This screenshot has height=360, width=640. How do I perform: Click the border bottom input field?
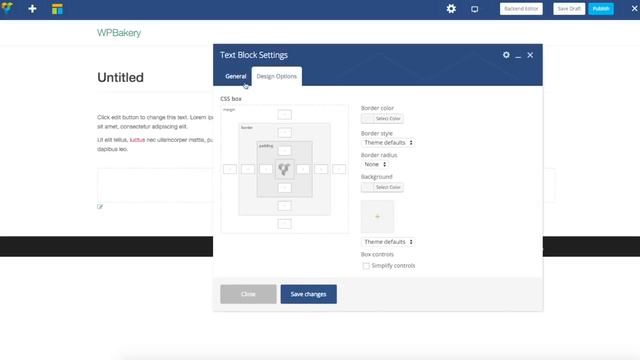tap(284, 206)
